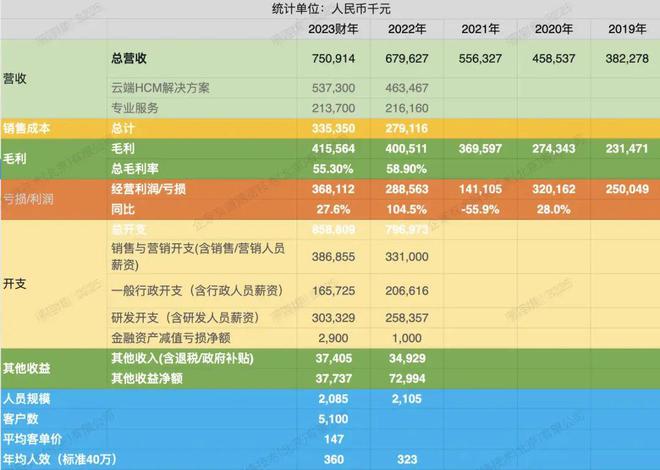This screenshot has height=470, width=660.
Task: Select cell value 2,900
Action: (333, 338)
